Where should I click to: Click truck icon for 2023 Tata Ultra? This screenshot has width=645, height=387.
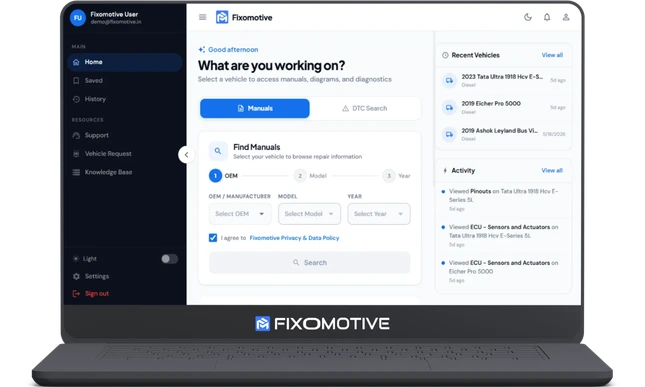[450, 81]
